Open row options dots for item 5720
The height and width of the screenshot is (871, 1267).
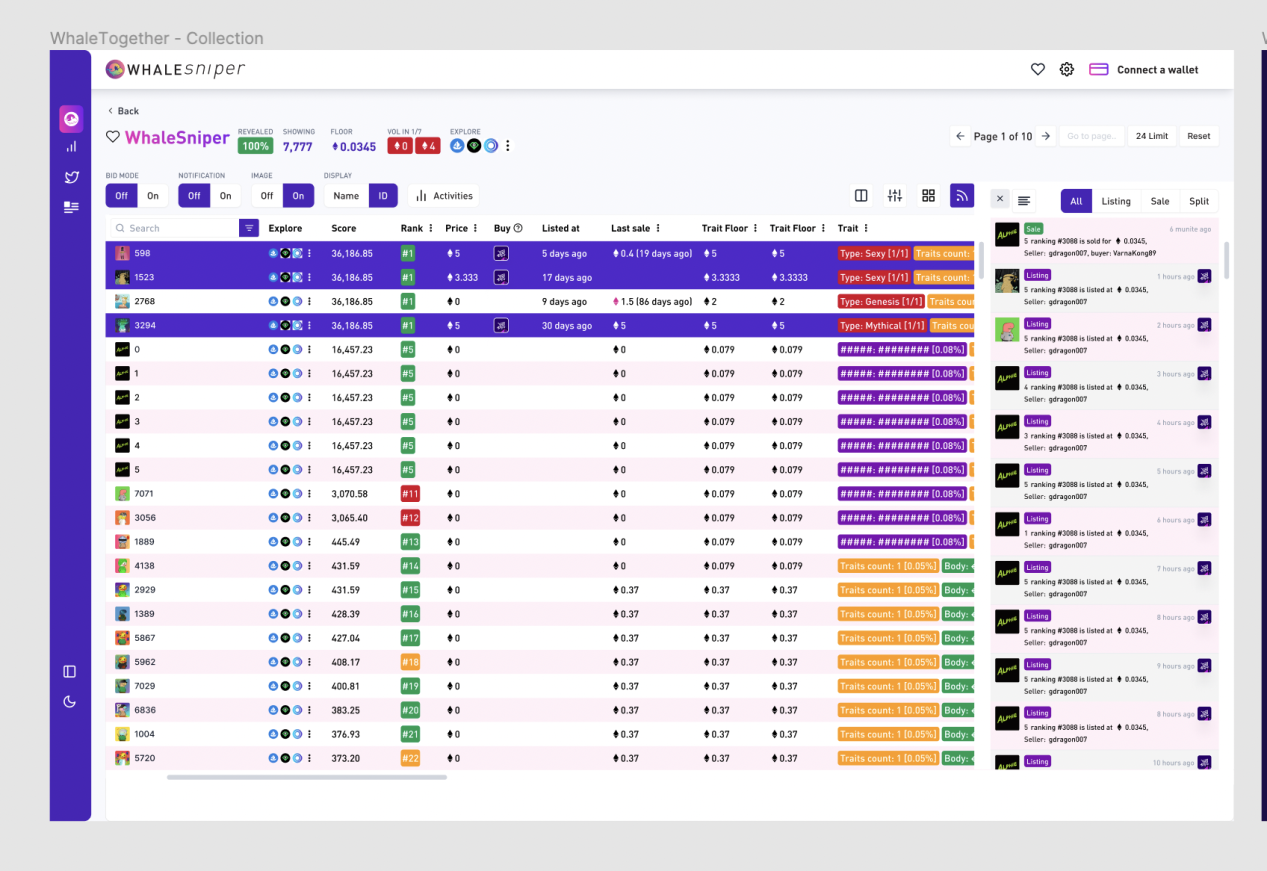(309, 758)
